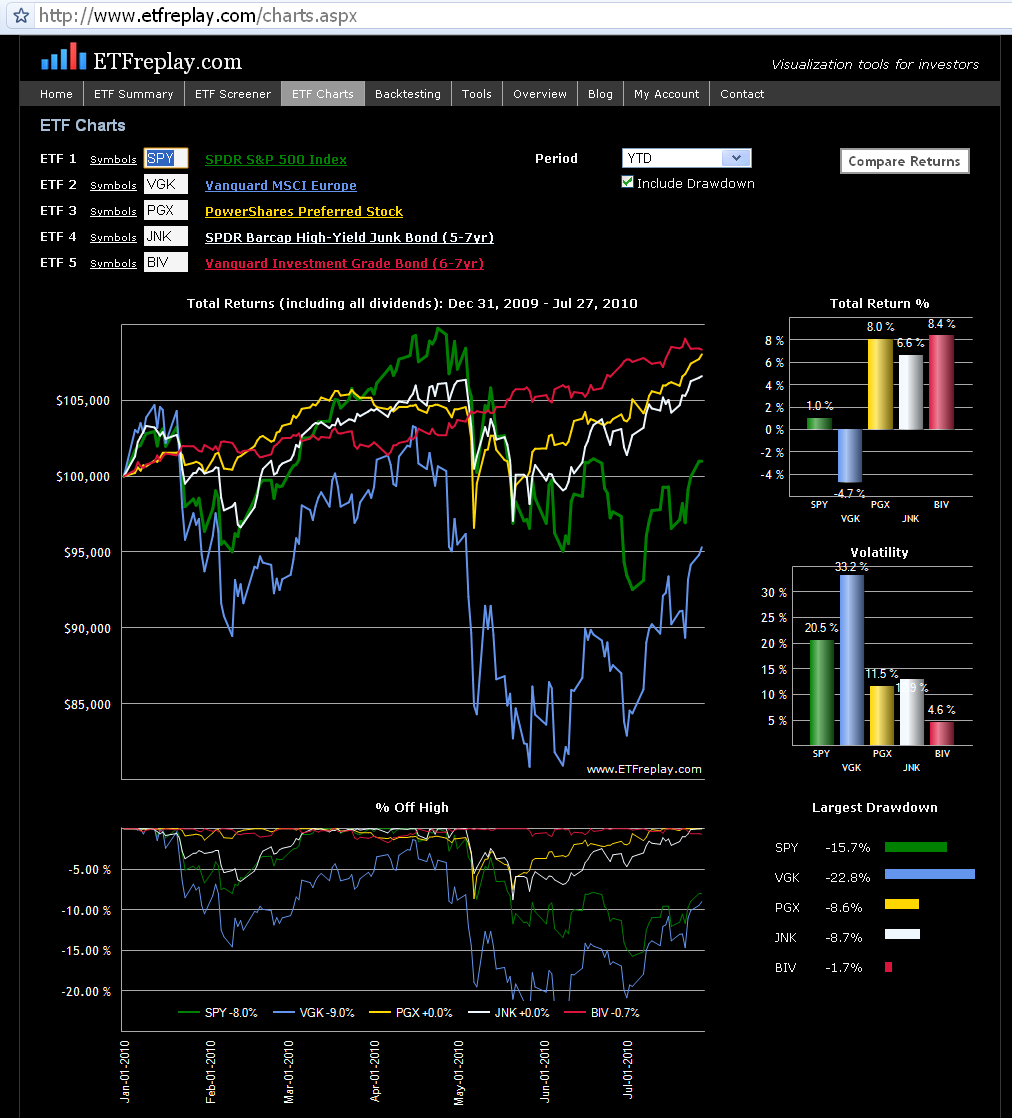Click the bookmark star icon in address bar
Screen dimensions: 1012x1118
(x=21, y=15)
